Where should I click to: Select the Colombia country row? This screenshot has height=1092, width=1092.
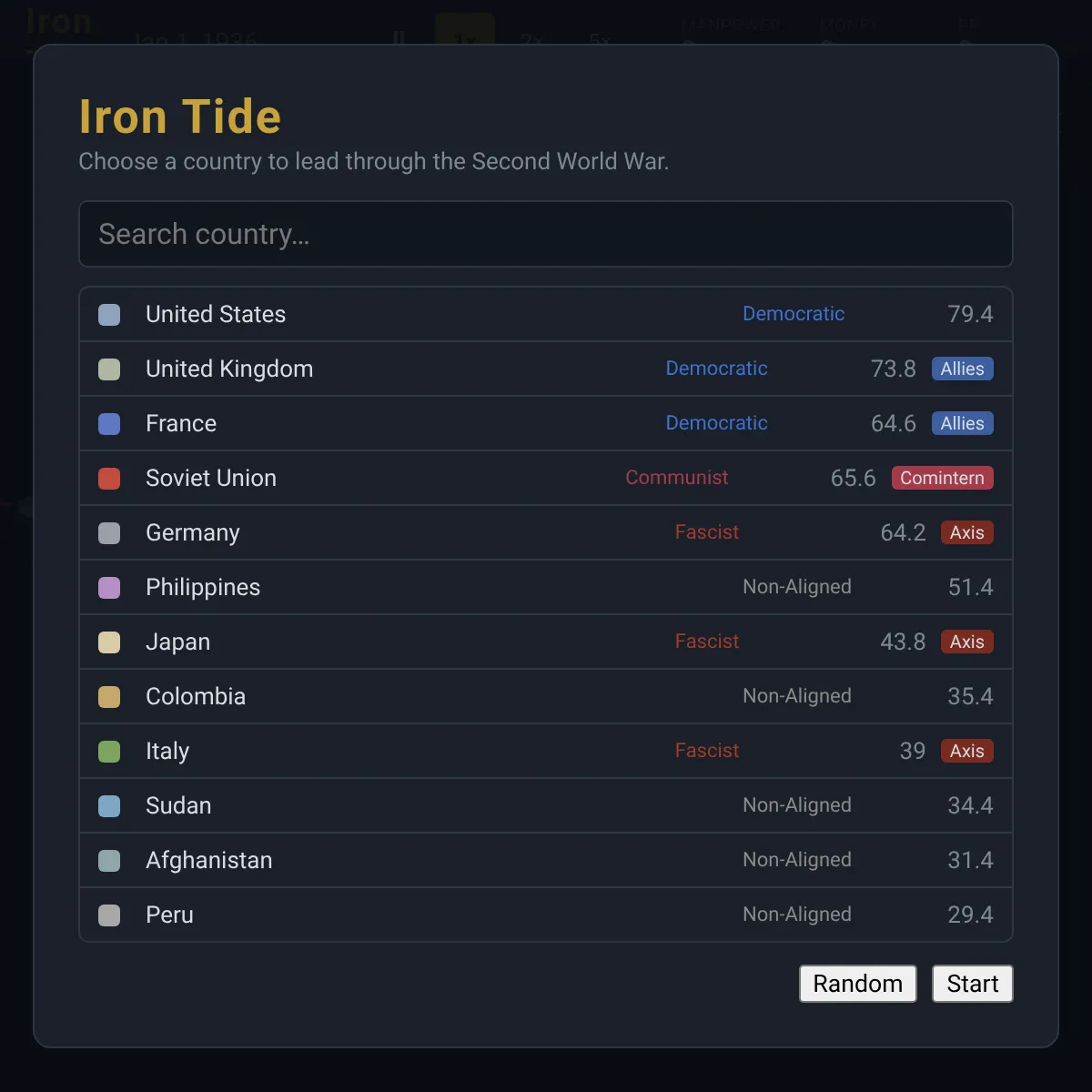coord(546,696)
